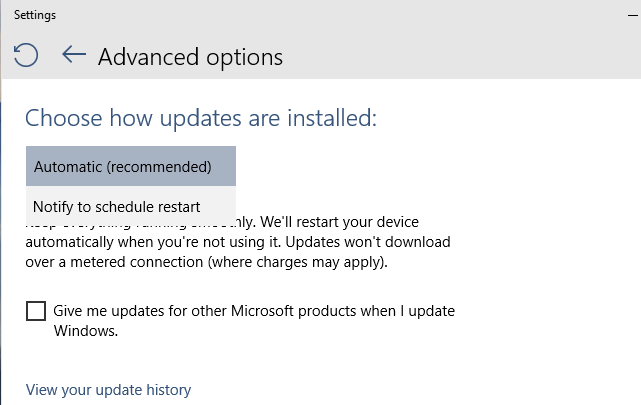Click 'Choose how updates are installed' heading
Viewport: 641px width, 405px height.
pyautogui.click(x=201, y=118)
